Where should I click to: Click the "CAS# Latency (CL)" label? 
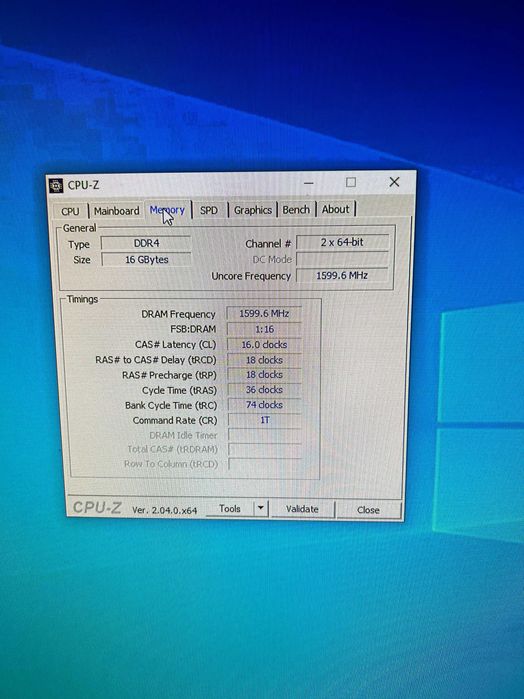point(175,345)
